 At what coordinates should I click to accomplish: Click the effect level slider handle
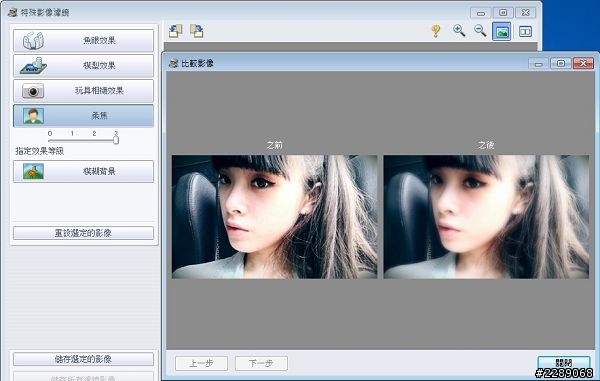pos(116,140)
